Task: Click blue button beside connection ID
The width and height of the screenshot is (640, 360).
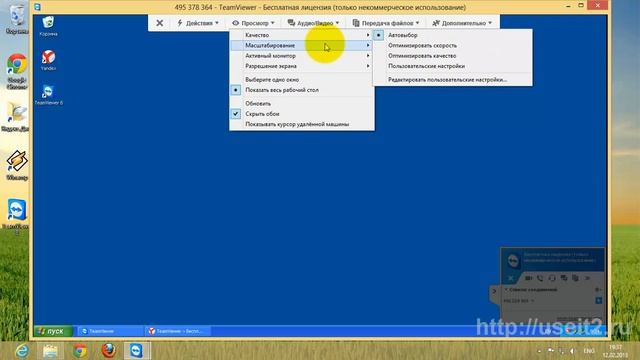Action: (x=598, y=300)
